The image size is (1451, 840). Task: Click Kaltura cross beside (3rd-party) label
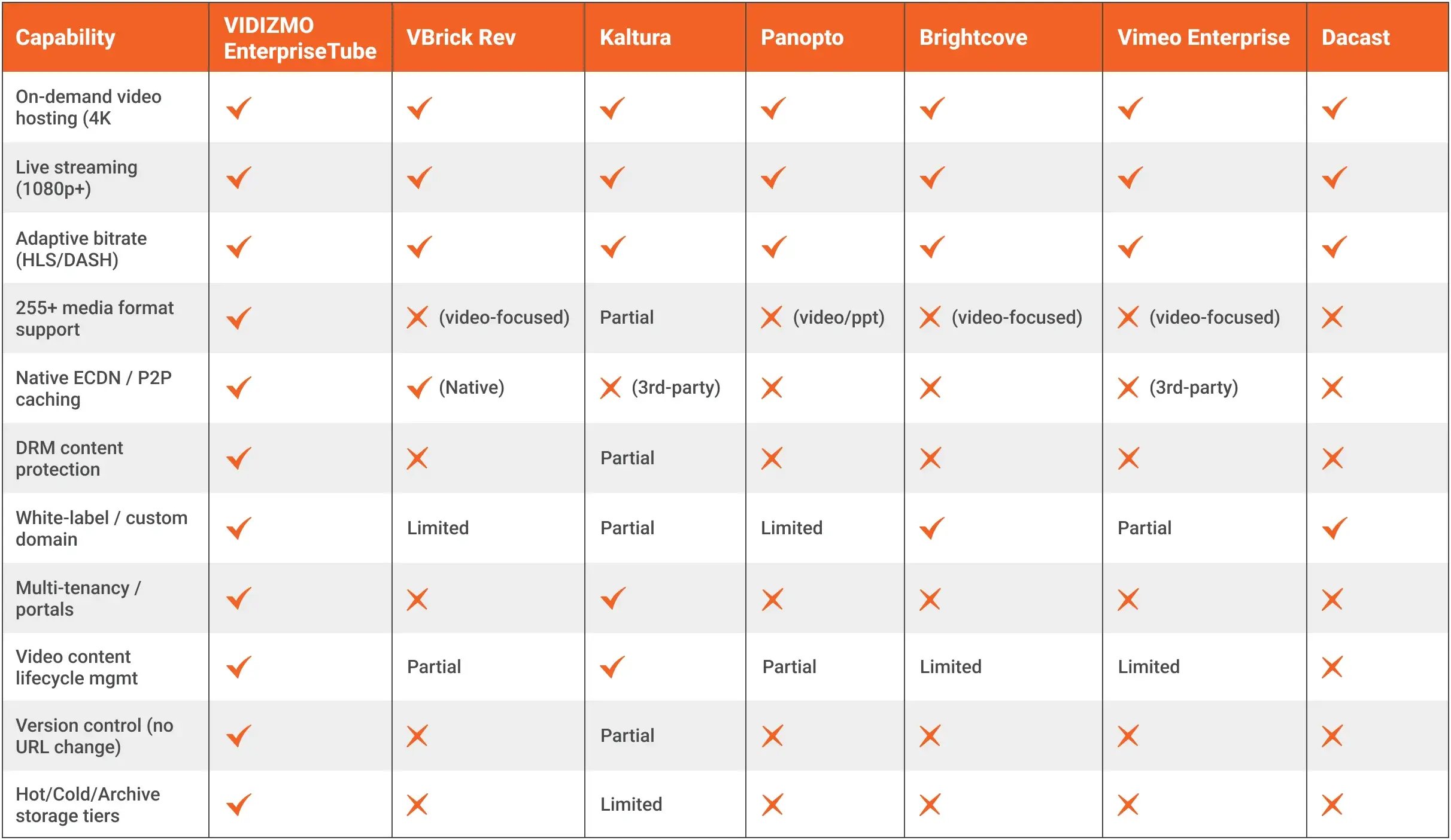click(x=611, y=388)
